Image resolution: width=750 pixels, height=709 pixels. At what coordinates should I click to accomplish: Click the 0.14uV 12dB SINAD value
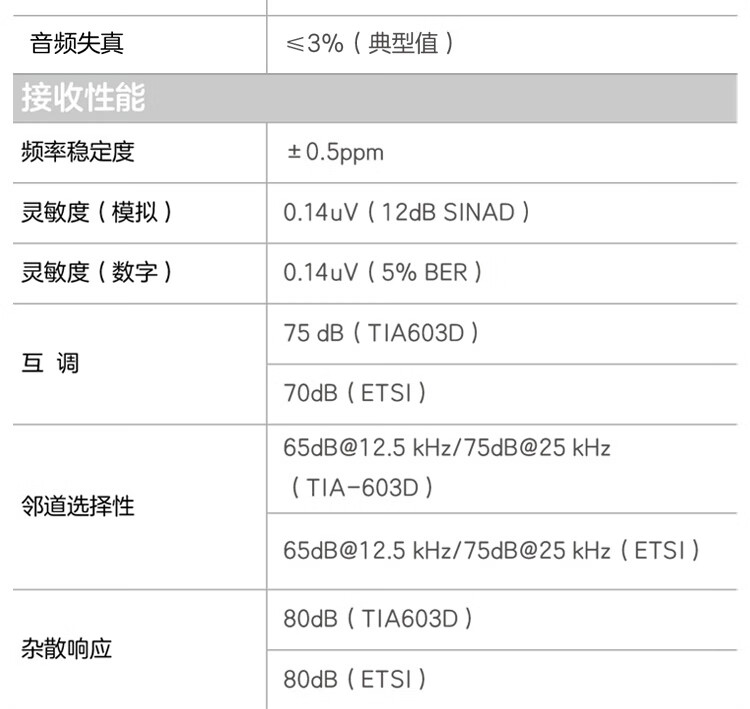[406, 212]
